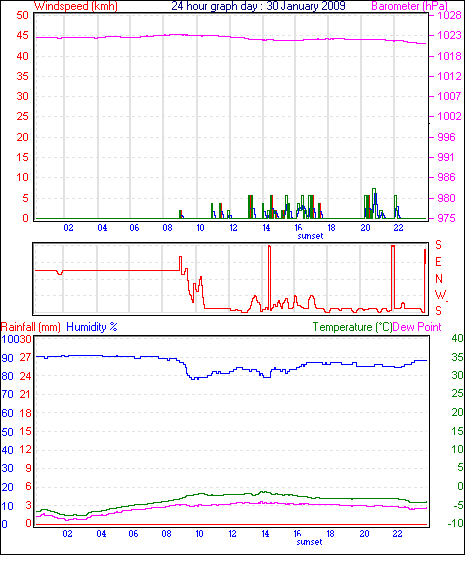The image size is (466, 566).
Task: Click the Temperature (°C) legend label
Action: [352, 327]
